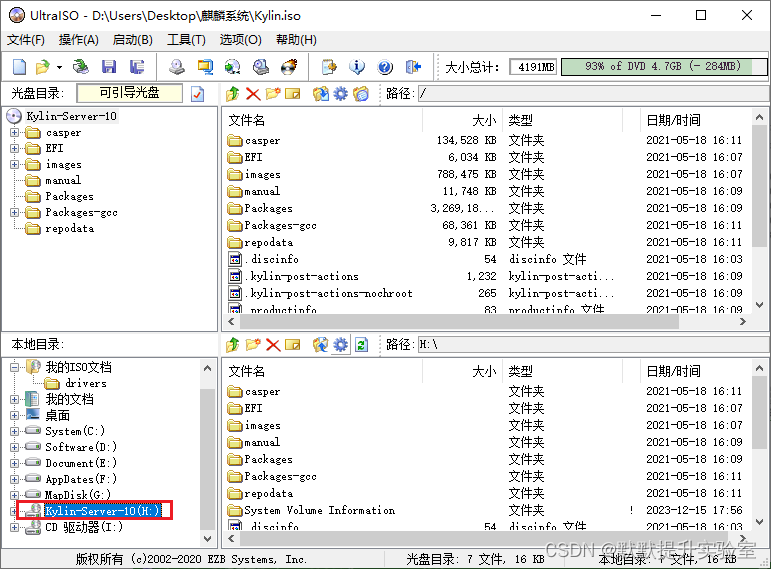Image resolution: width=771 pixels, height=569 pixels.
Task: Click Rename icon in disc pane toolbar
Action: point(293,93)
